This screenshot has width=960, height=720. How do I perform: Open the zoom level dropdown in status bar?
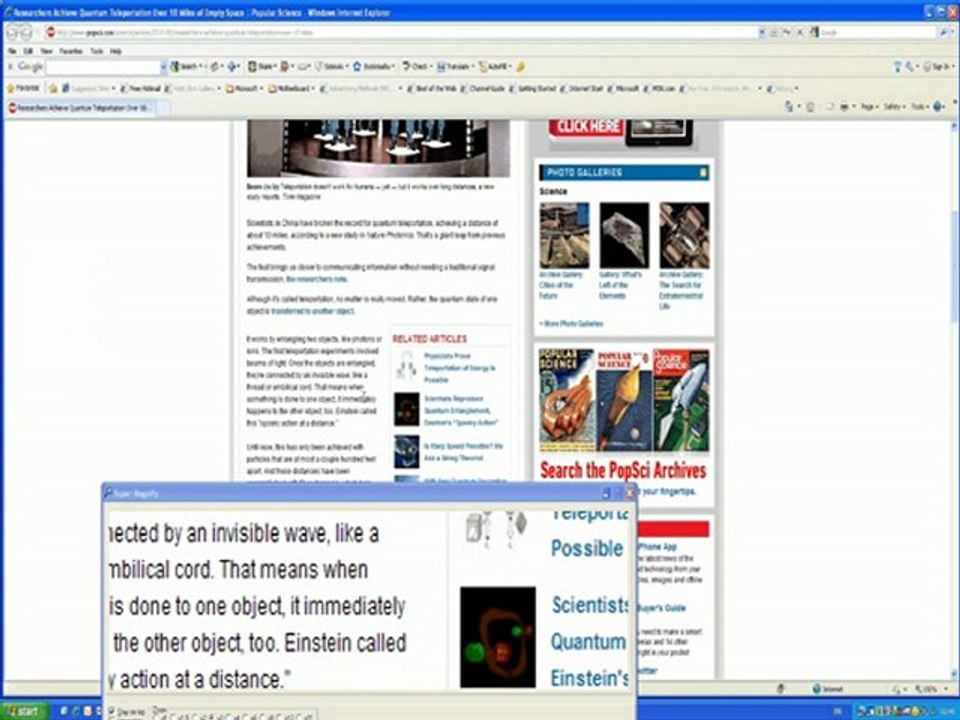point(945,689)
